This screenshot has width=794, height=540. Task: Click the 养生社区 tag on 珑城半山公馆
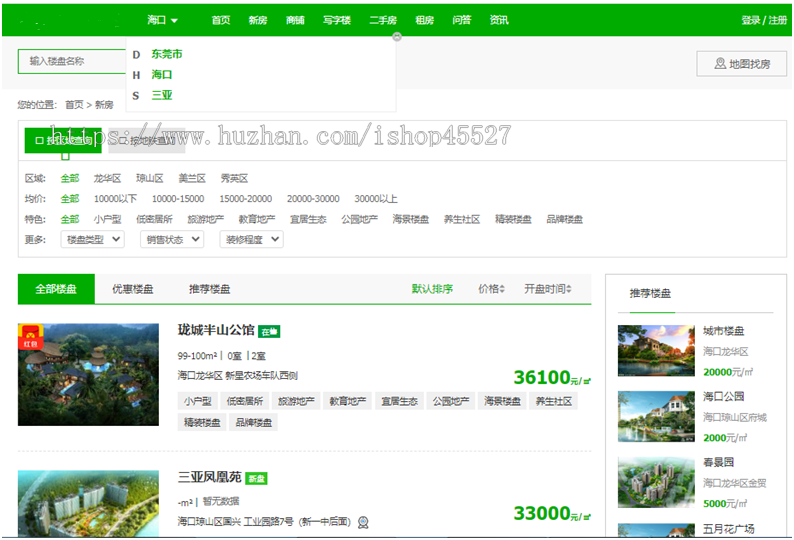(x=553, y=401)
